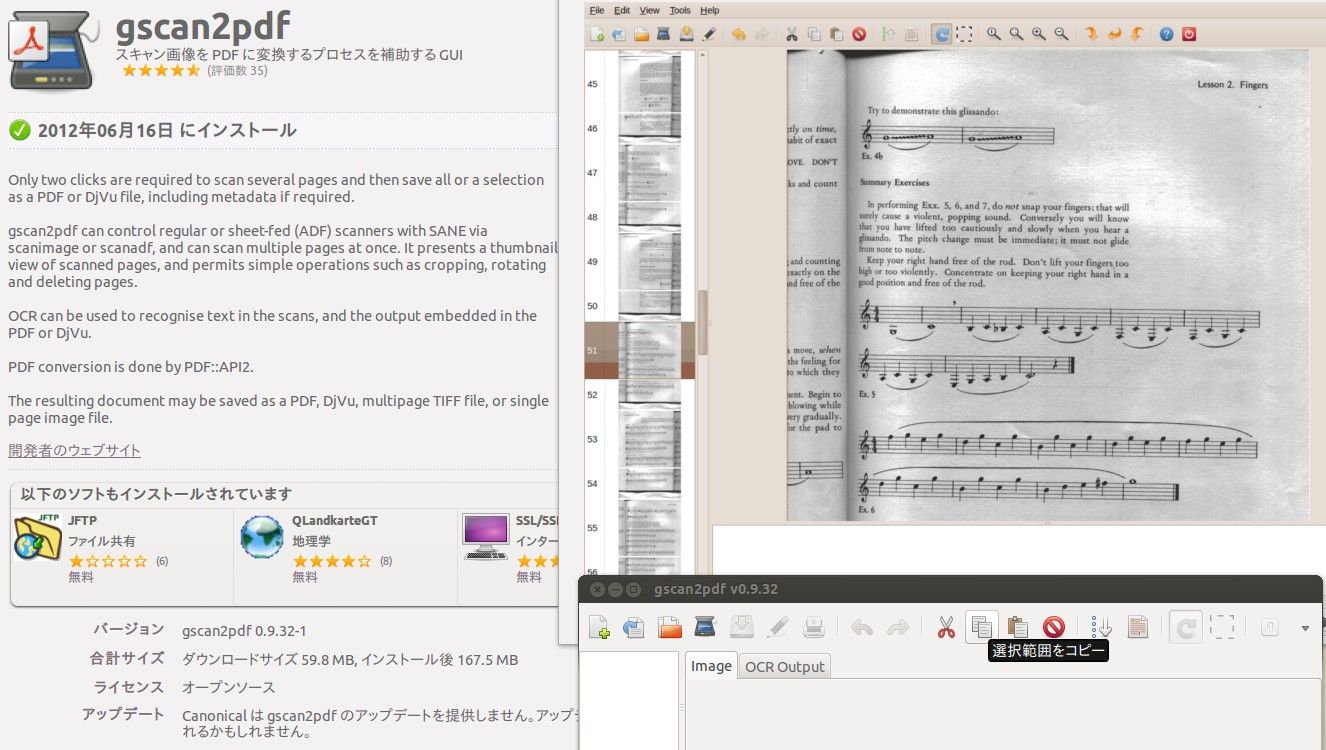Click Paste clipboard icon in sheet-music preview toolbar
The height and width of the screenshot is (750, 1326).
pos(836,34)
